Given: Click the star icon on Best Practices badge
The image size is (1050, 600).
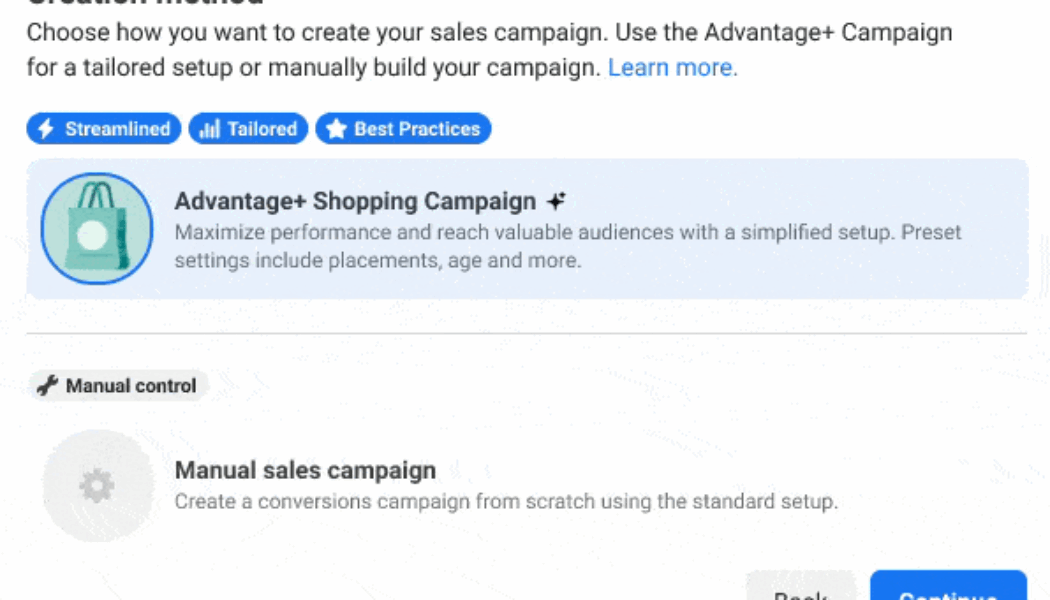Looking at the screenshot, I should pyautogui.click(x=334, y=128).
